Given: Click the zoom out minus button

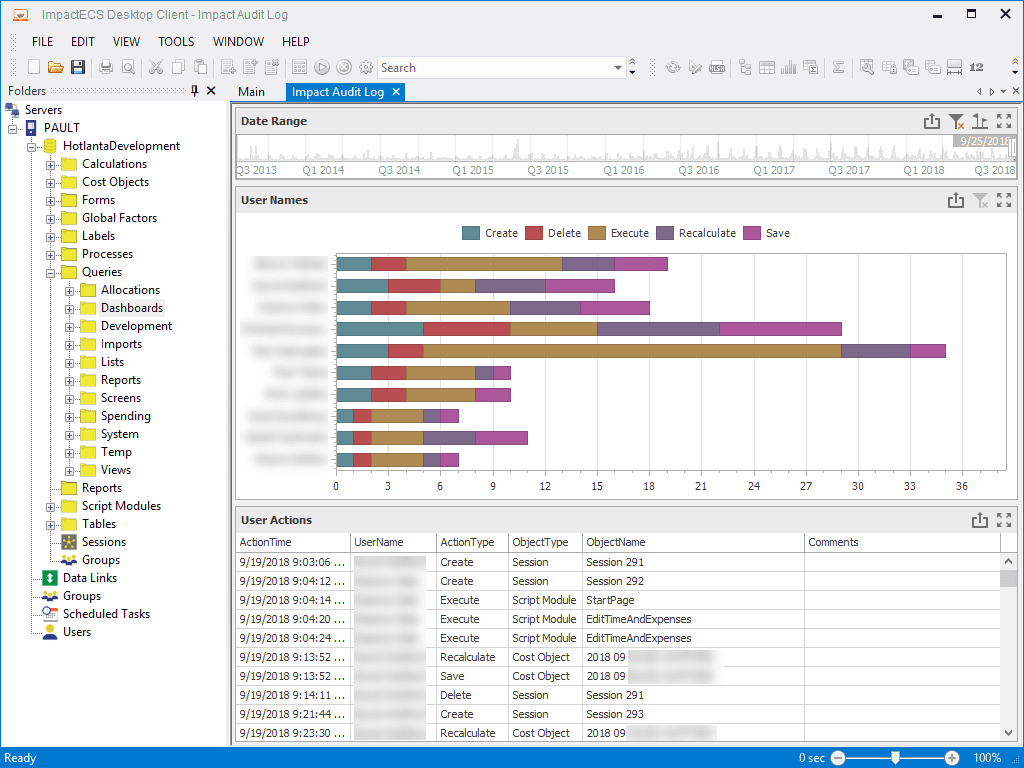Looking at the screenshot, I should point(838,758).
